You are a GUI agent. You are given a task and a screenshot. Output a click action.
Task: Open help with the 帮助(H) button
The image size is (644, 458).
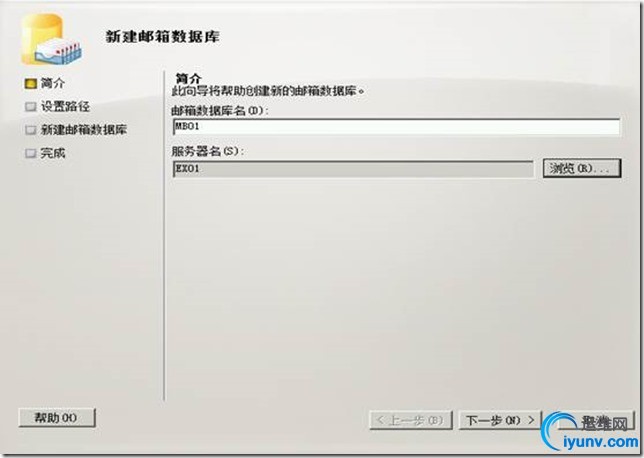pos(57,418)
